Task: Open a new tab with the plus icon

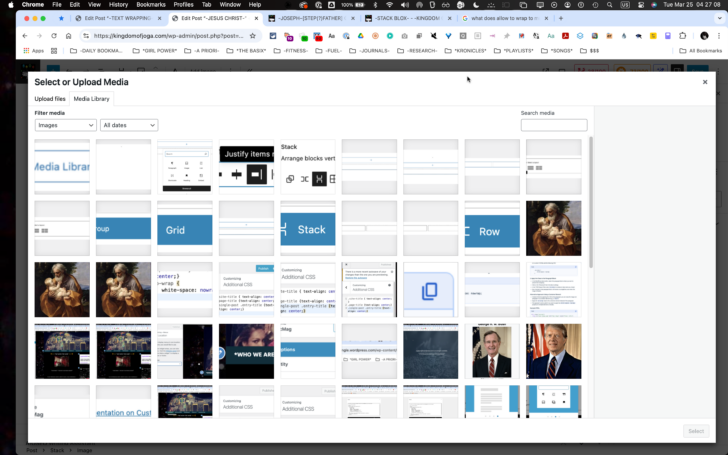Action: pos(560,18)
